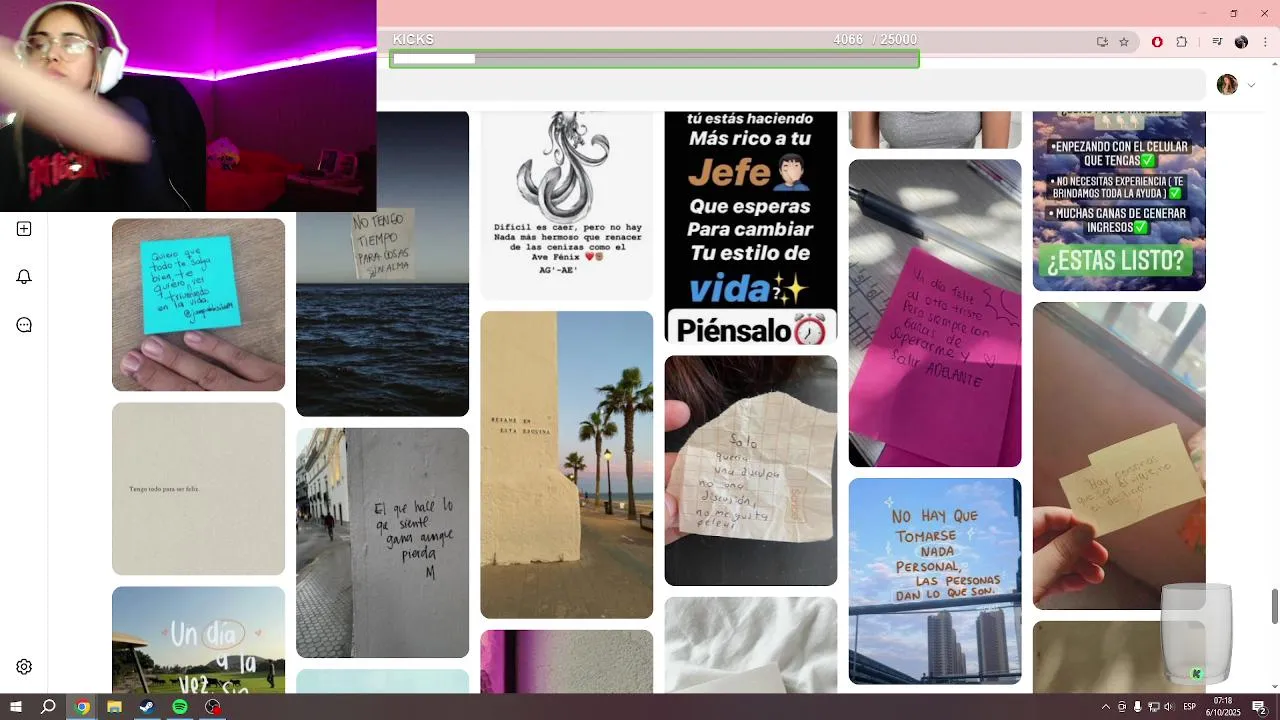Image resolution: width=1280 pixels, height=720 pixels.
Task: Open the 'Un día a la vez' pin
Action: [x=198, y=640]
